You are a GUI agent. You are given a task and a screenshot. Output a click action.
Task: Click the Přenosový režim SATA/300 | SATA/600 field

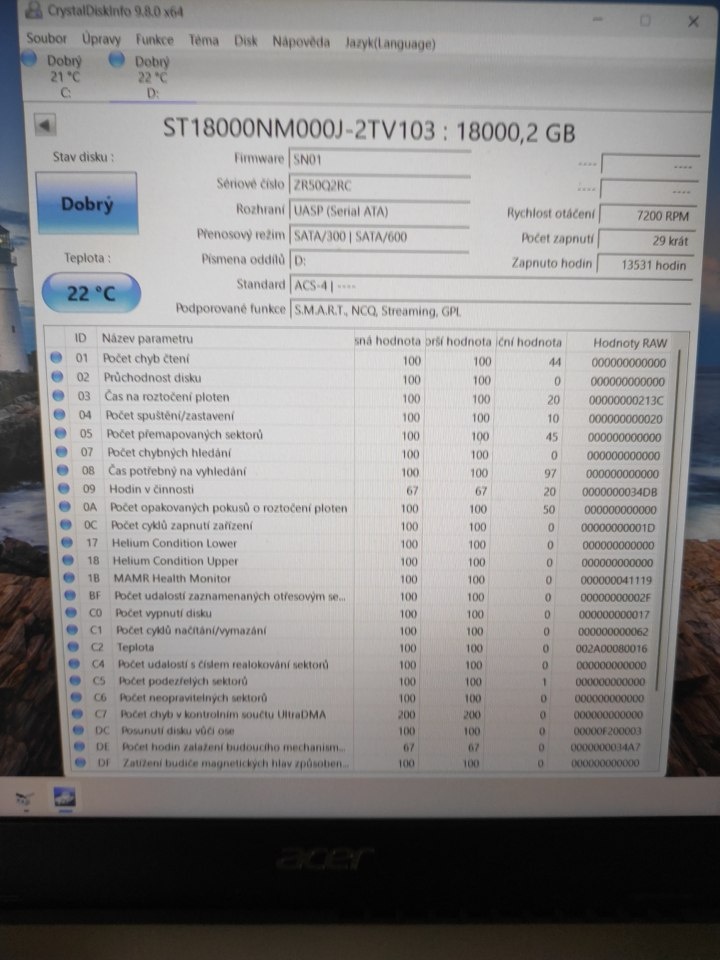tap(379, 236)
